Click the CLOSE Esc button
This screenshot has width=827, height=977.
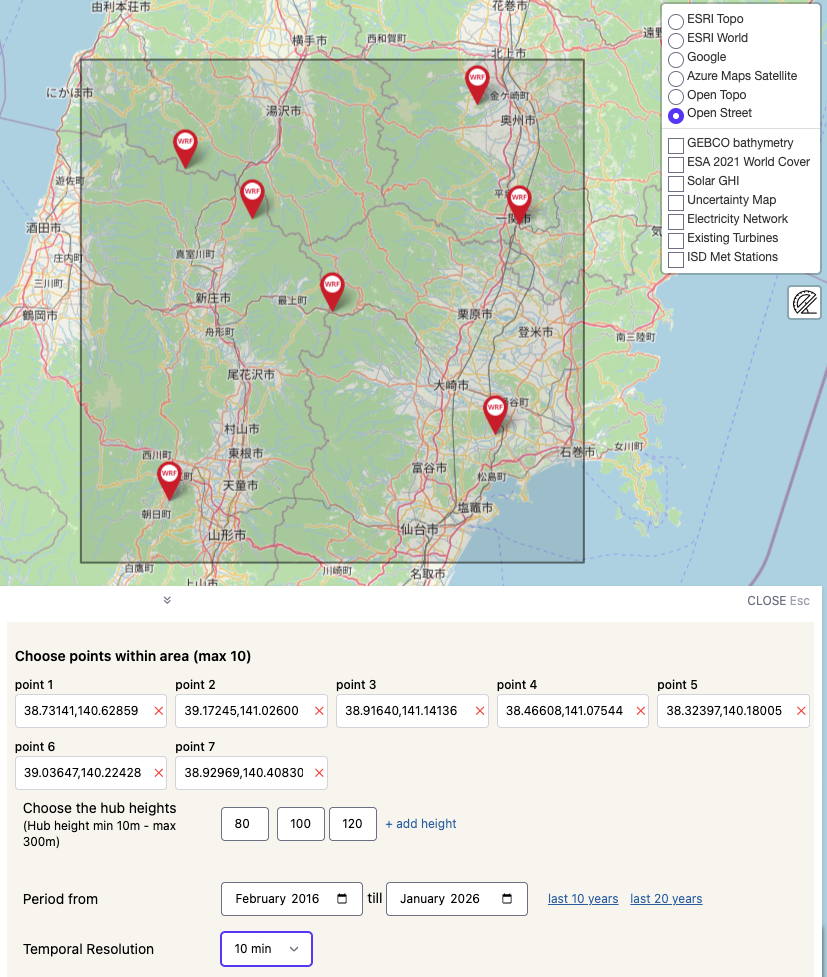(778, 601)
